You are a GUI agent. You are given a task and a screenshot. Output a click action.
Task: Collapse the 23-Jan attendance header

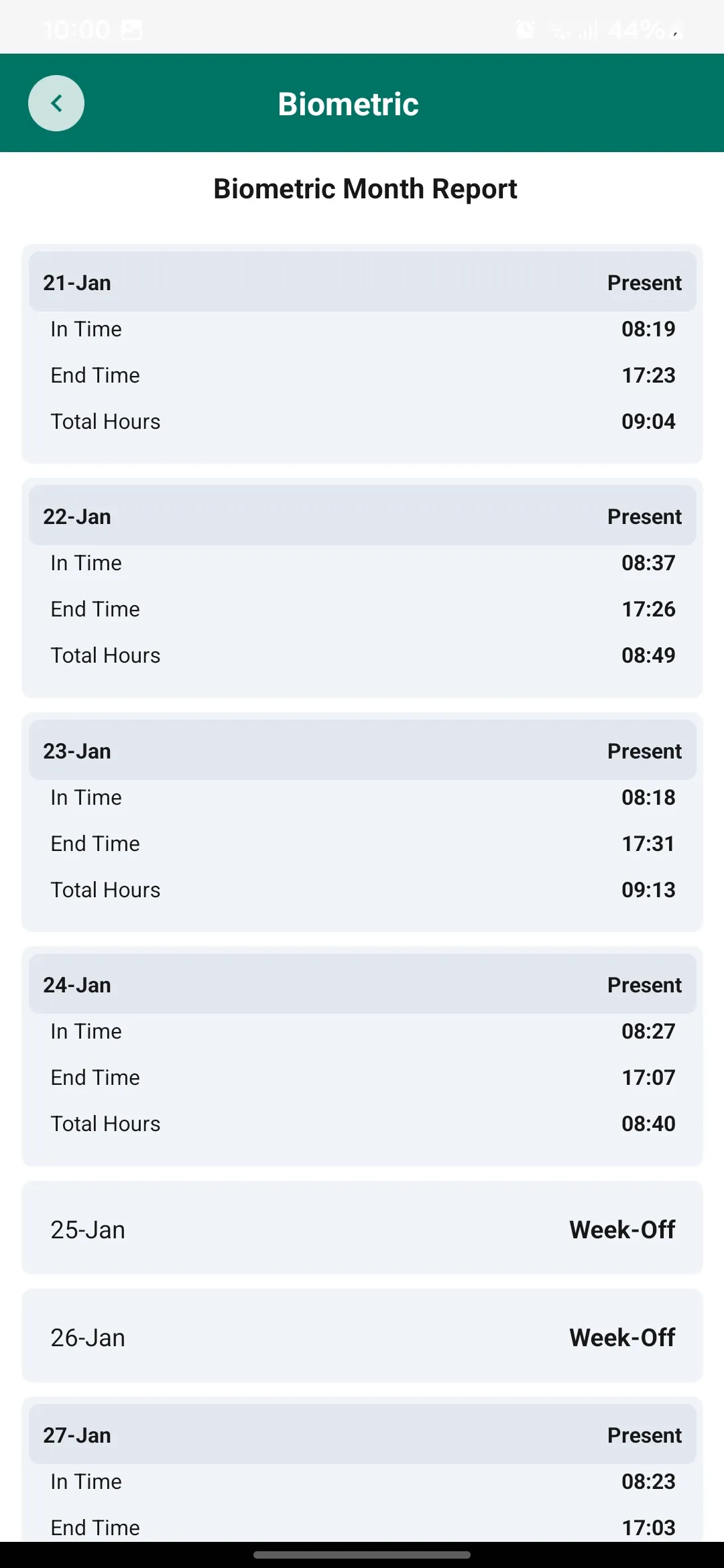click(362, 750)
